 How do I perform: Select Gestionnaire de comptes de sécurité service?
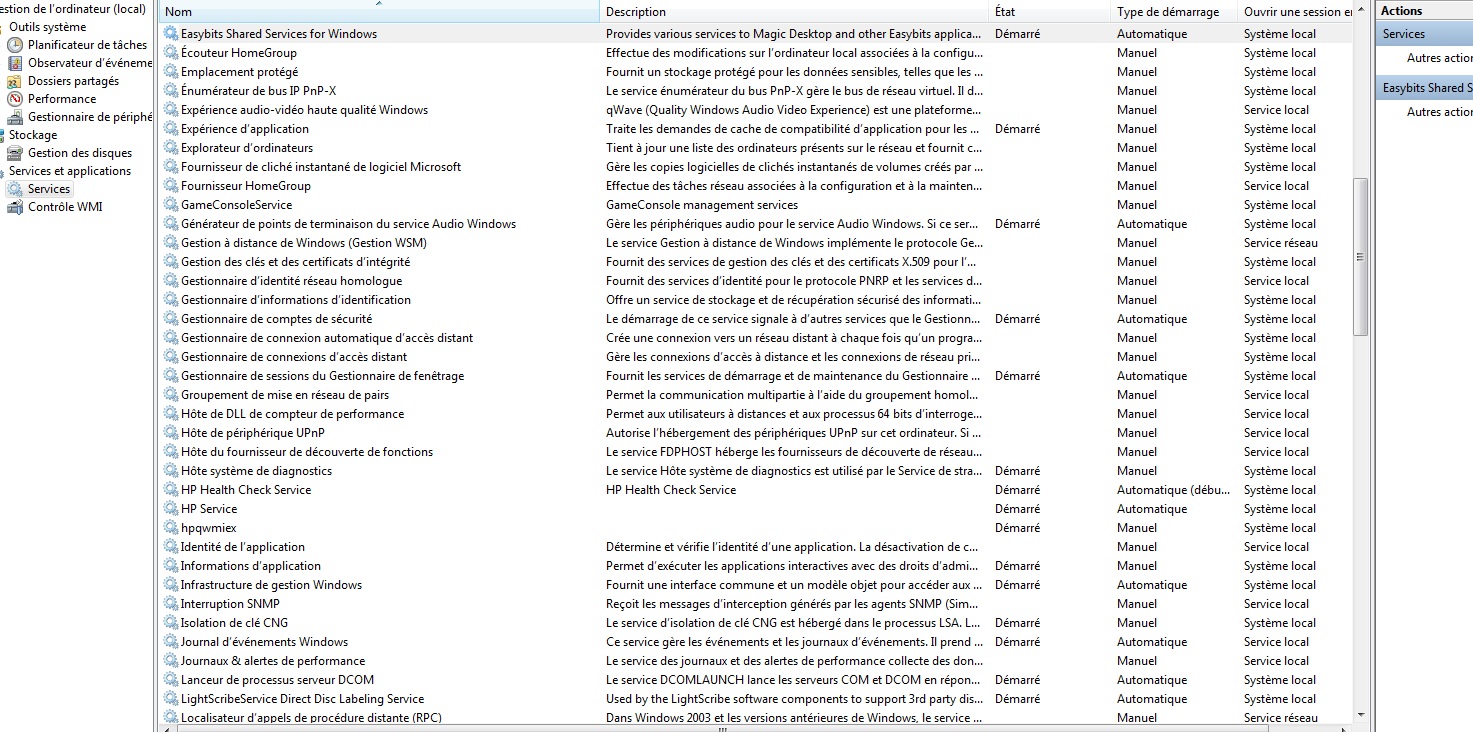coord(276,319)
